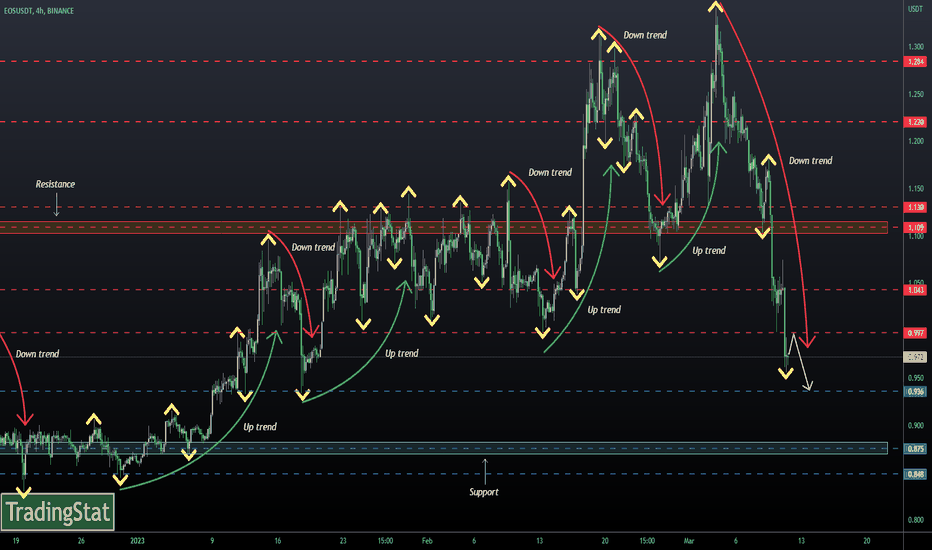Select the blue support zone rectangle

pos(443,448)
